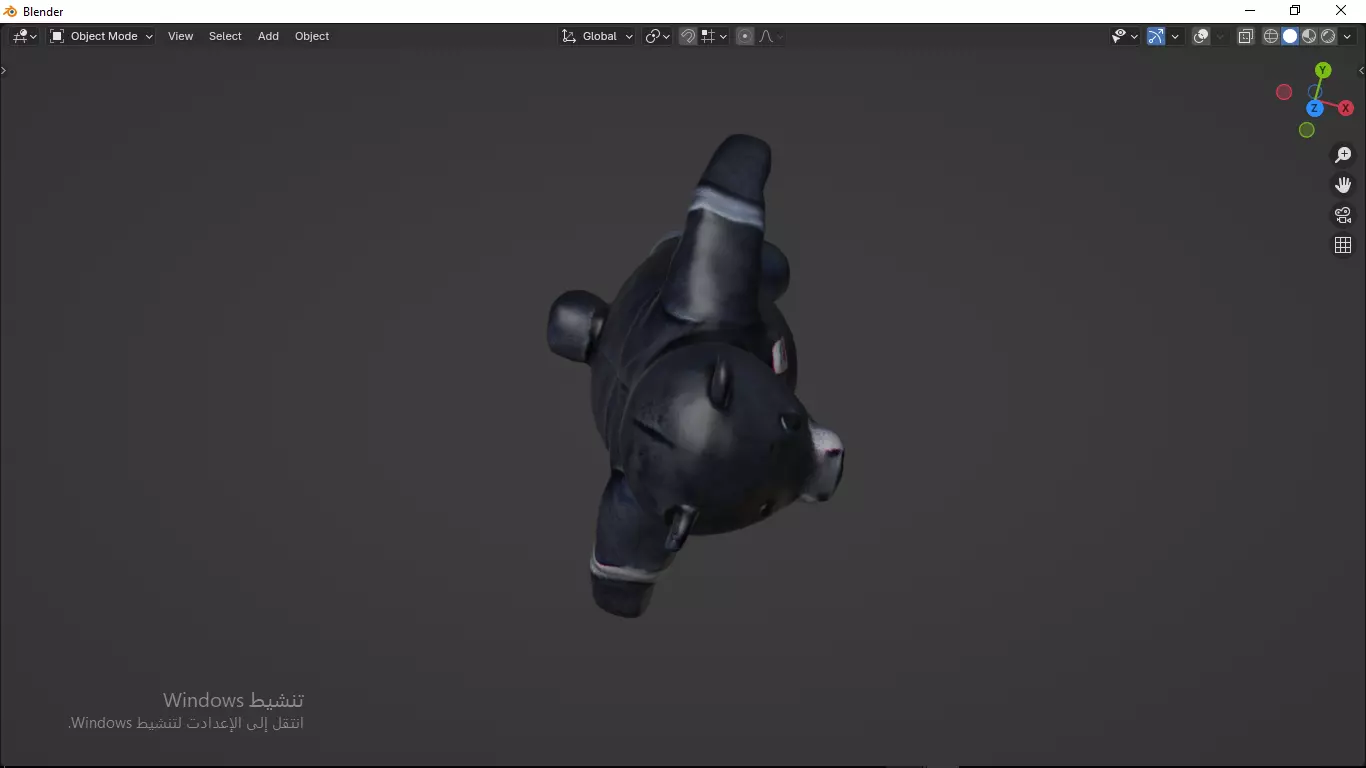Switch to rendered viewport shading
The height and width of the screenshot is (768, 1366).
(1328, 36)
